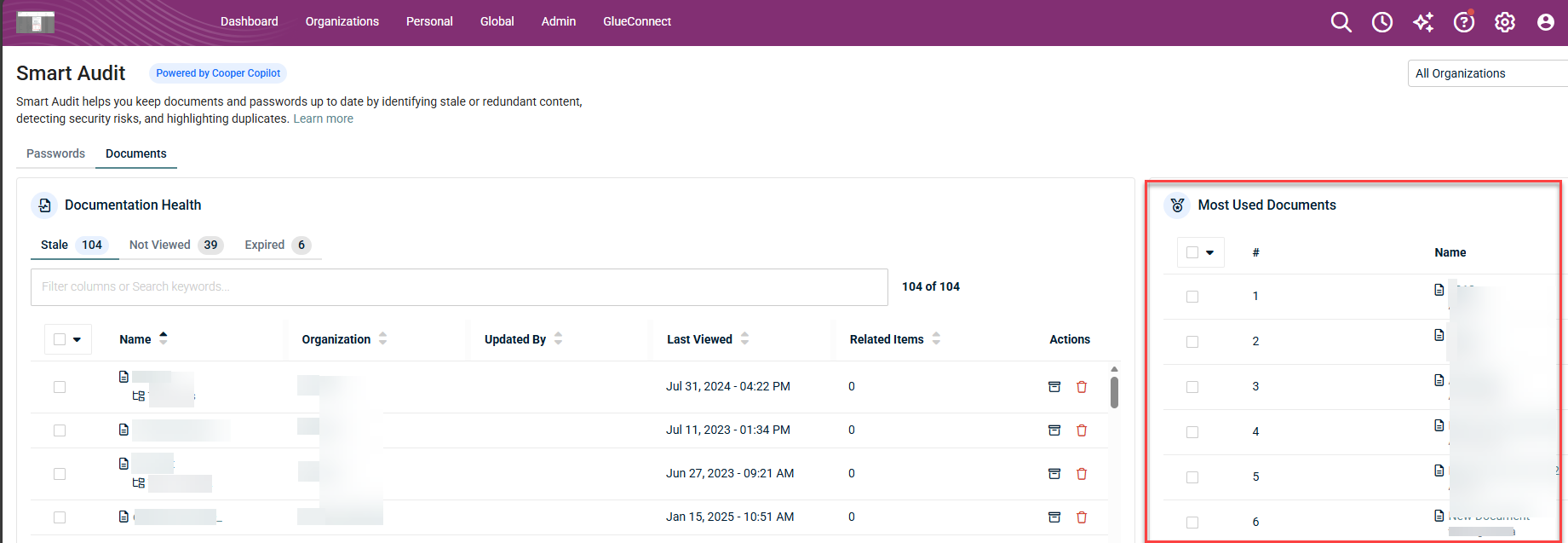This screenshot has width=1568, height=543.
Task: Click the Learn more link
Action: [323, 118]
